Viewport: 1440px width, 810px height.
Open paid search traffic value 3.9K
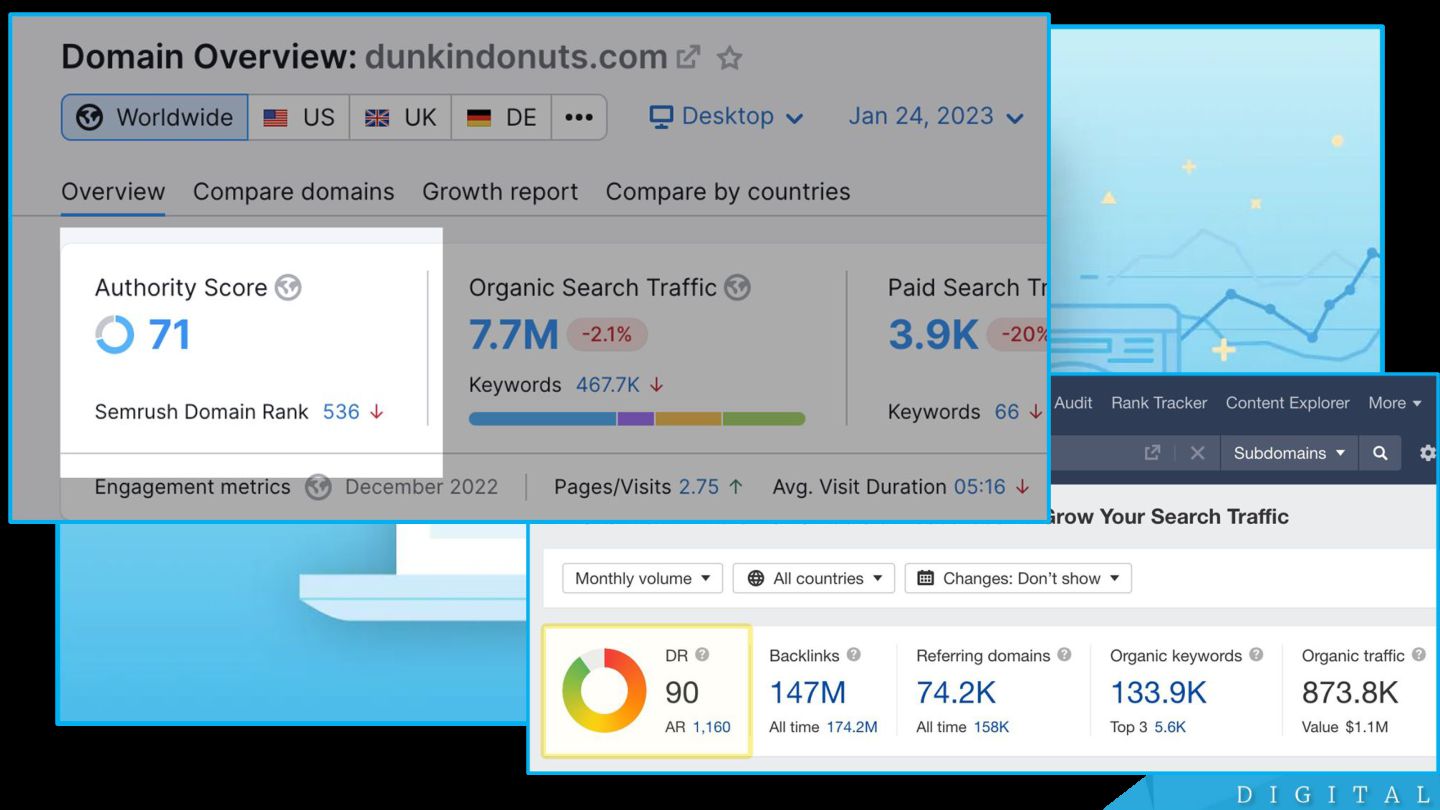click(933, 335)
